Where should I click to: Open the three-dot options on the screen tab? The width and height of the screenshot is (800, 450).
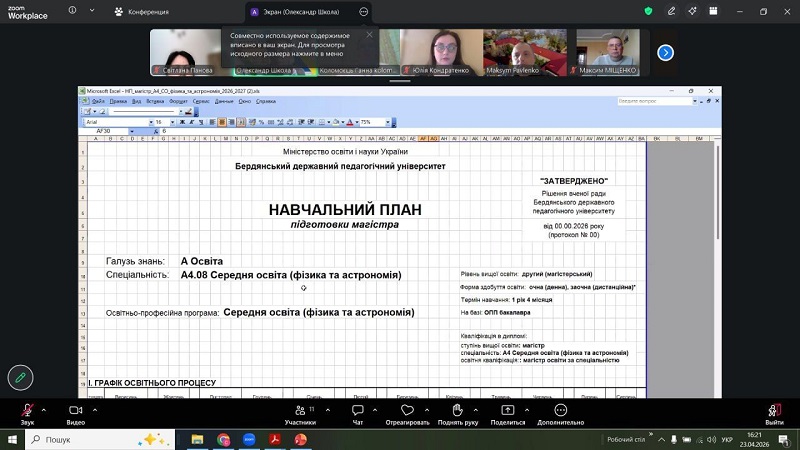[x=365, y=12]
